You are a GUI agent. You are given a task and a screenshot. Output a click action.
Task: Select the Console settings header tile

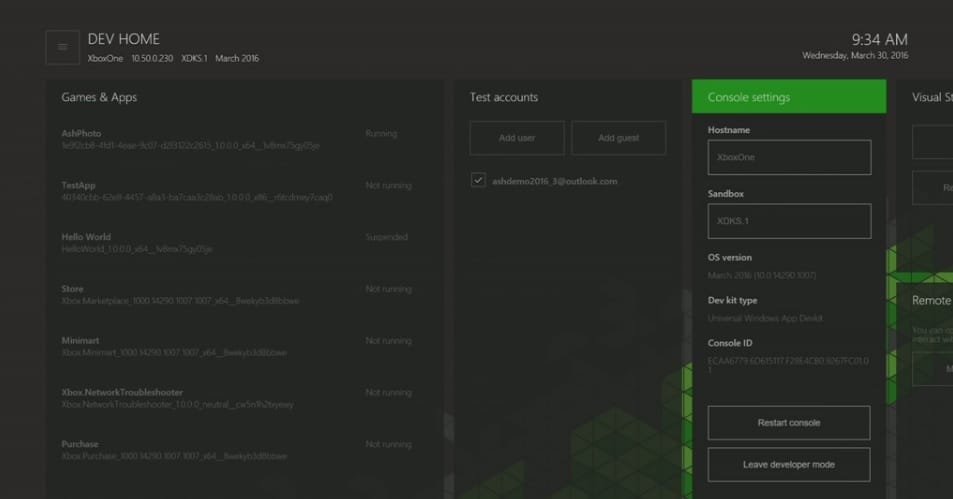[x=789, y=97]
